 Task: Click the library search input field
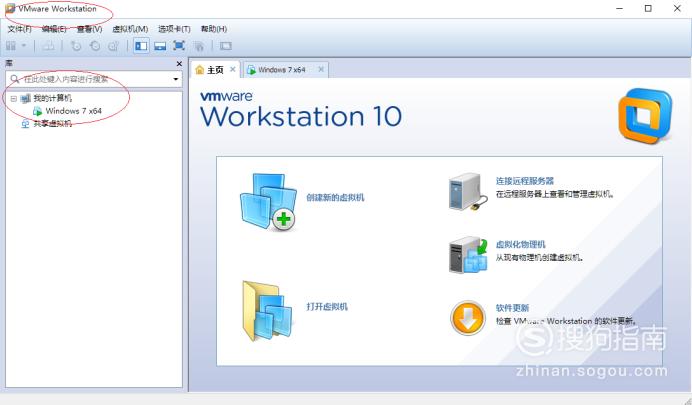point(94,79)
